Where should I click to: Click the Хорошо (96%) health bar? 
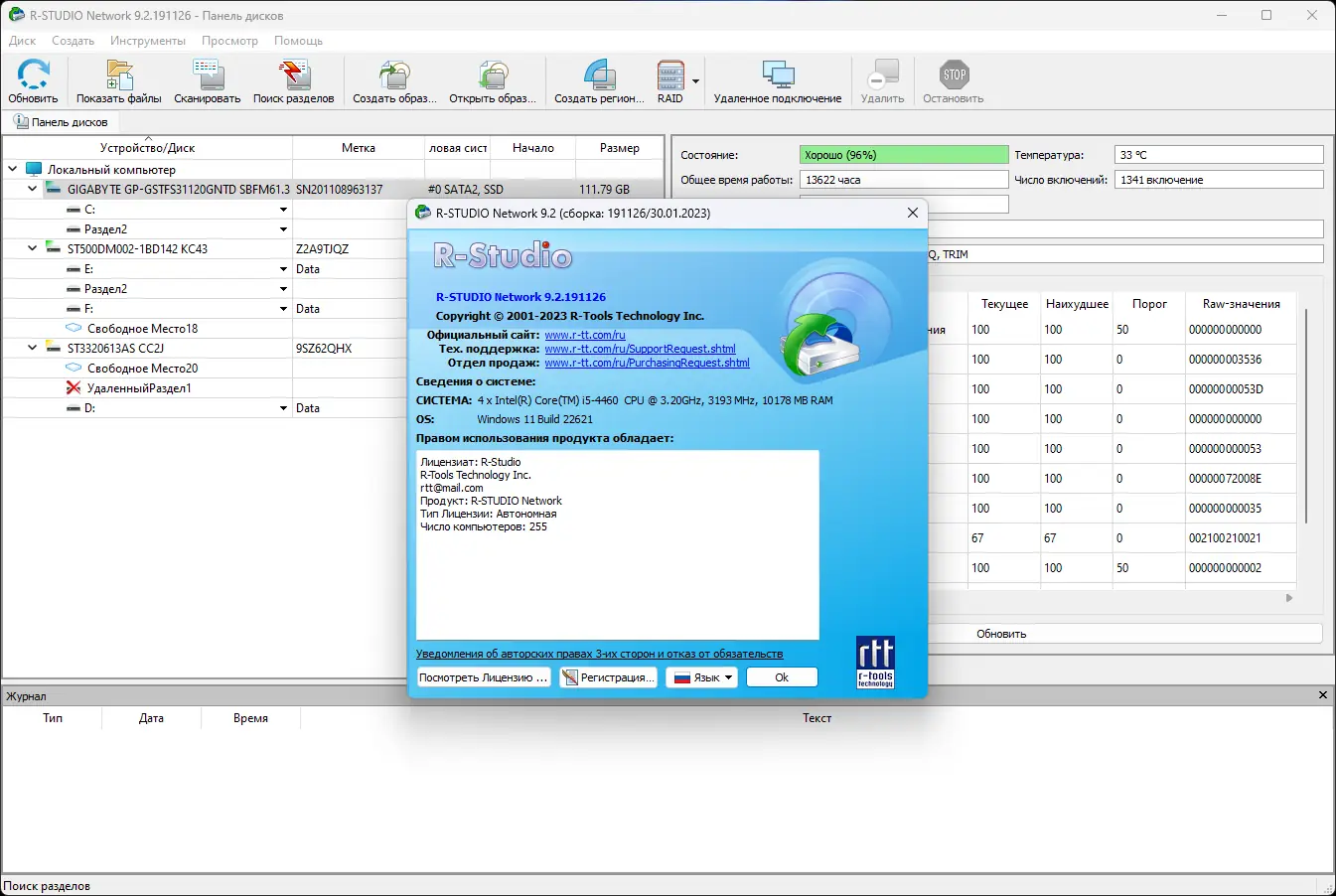(x=902, y=155)
